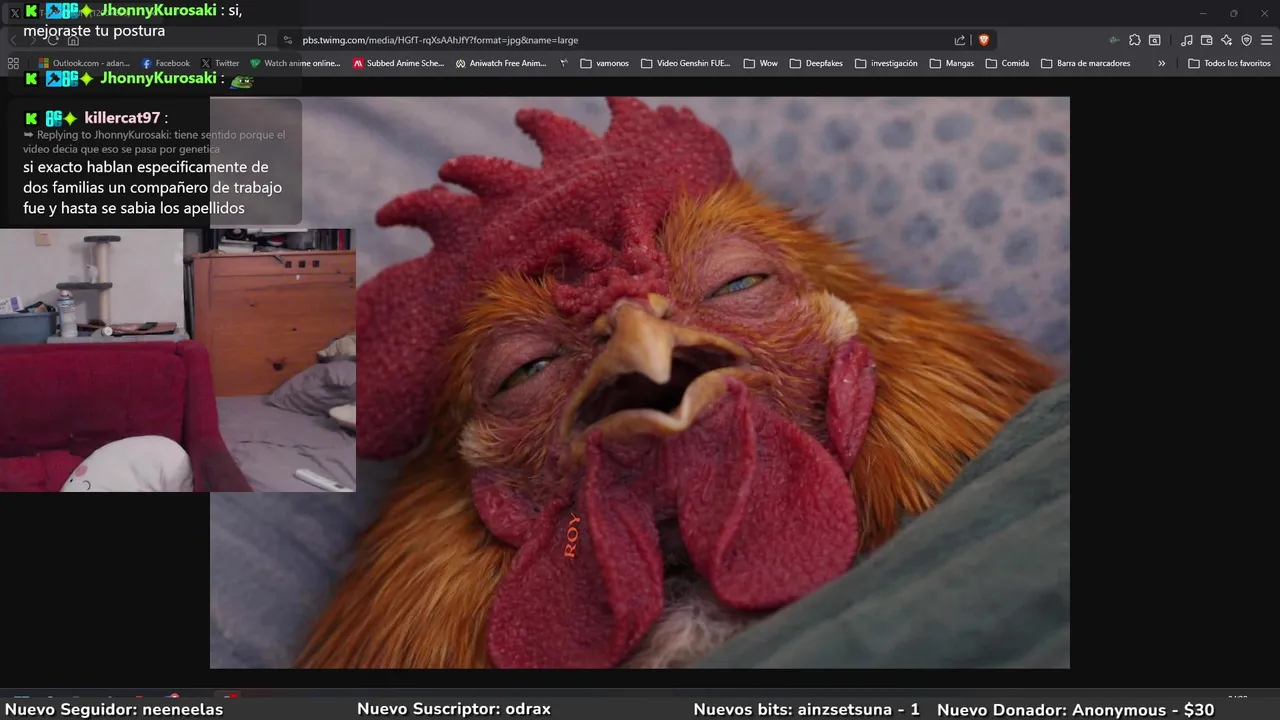Viewport: 1280px width, 720px height.
Task: Expand the Mangas bookmarks folder
Action: pos(952,63)
